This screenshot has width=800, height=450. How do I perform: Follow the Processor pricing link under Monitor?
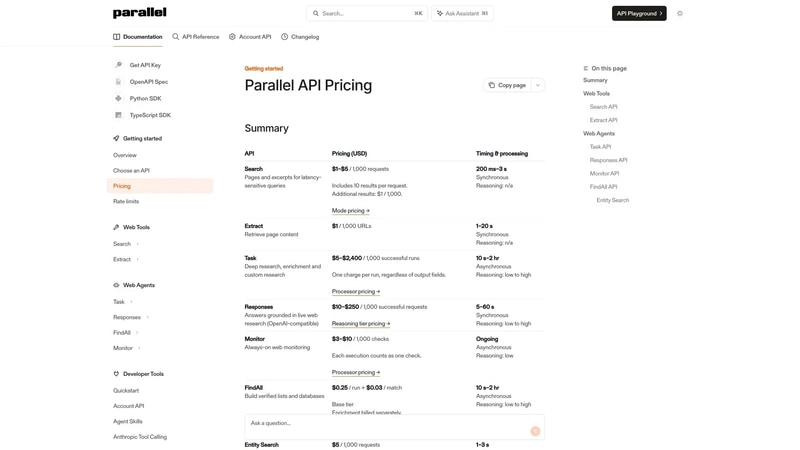coord(356,372)
